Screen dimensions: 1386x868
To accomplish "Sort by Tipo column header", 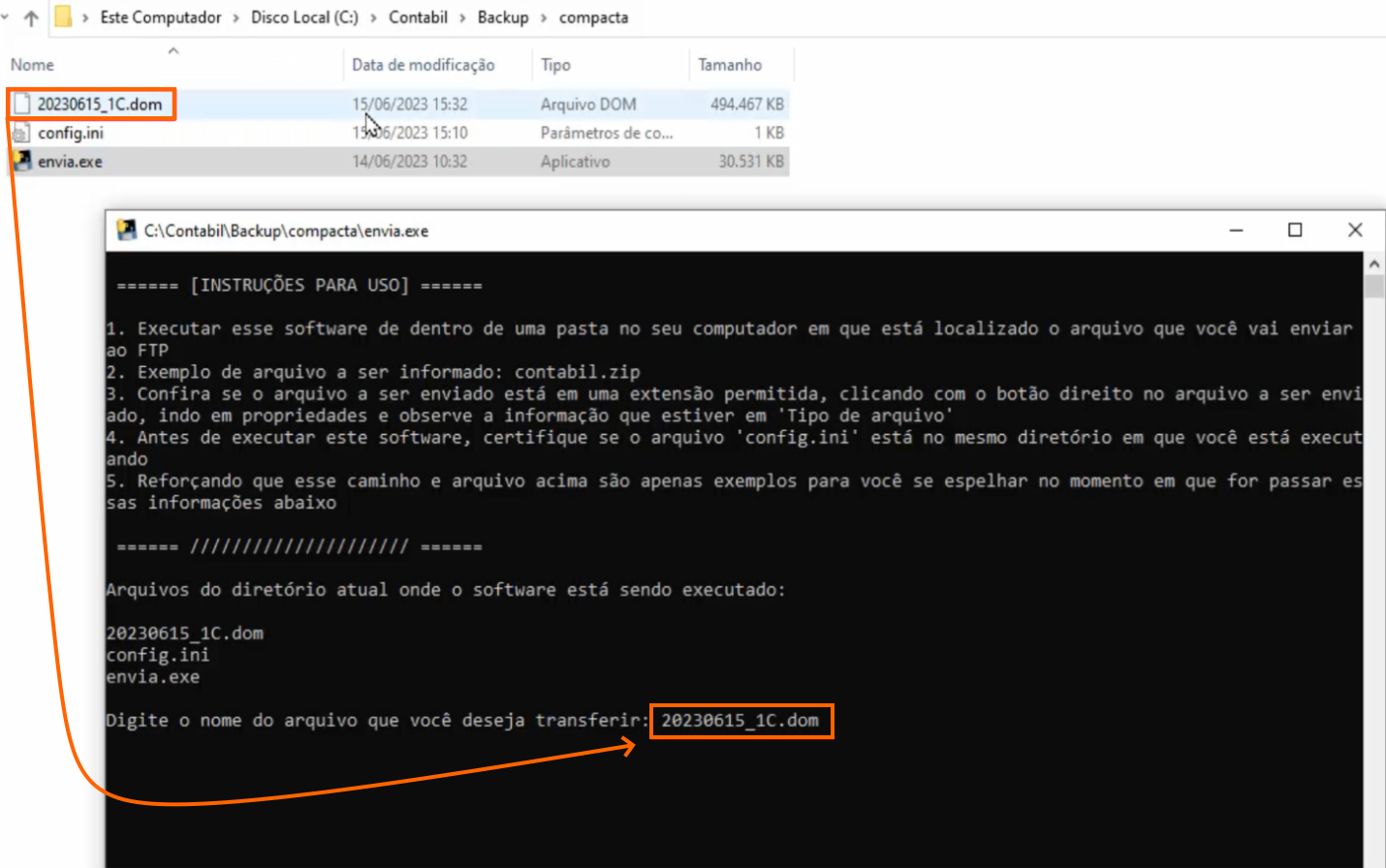I will click(x=555, y=65).
